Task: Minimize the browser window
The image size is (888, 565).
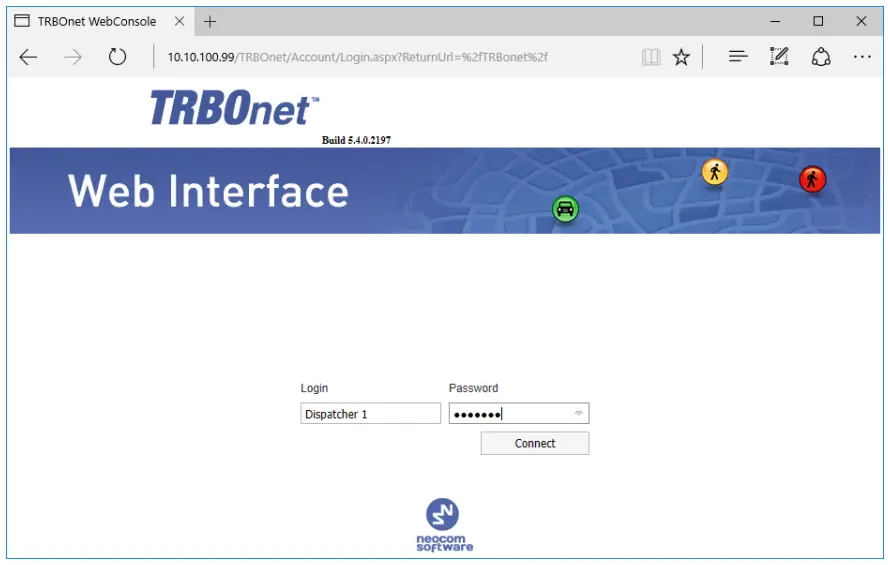Action: tap(775, 22)
